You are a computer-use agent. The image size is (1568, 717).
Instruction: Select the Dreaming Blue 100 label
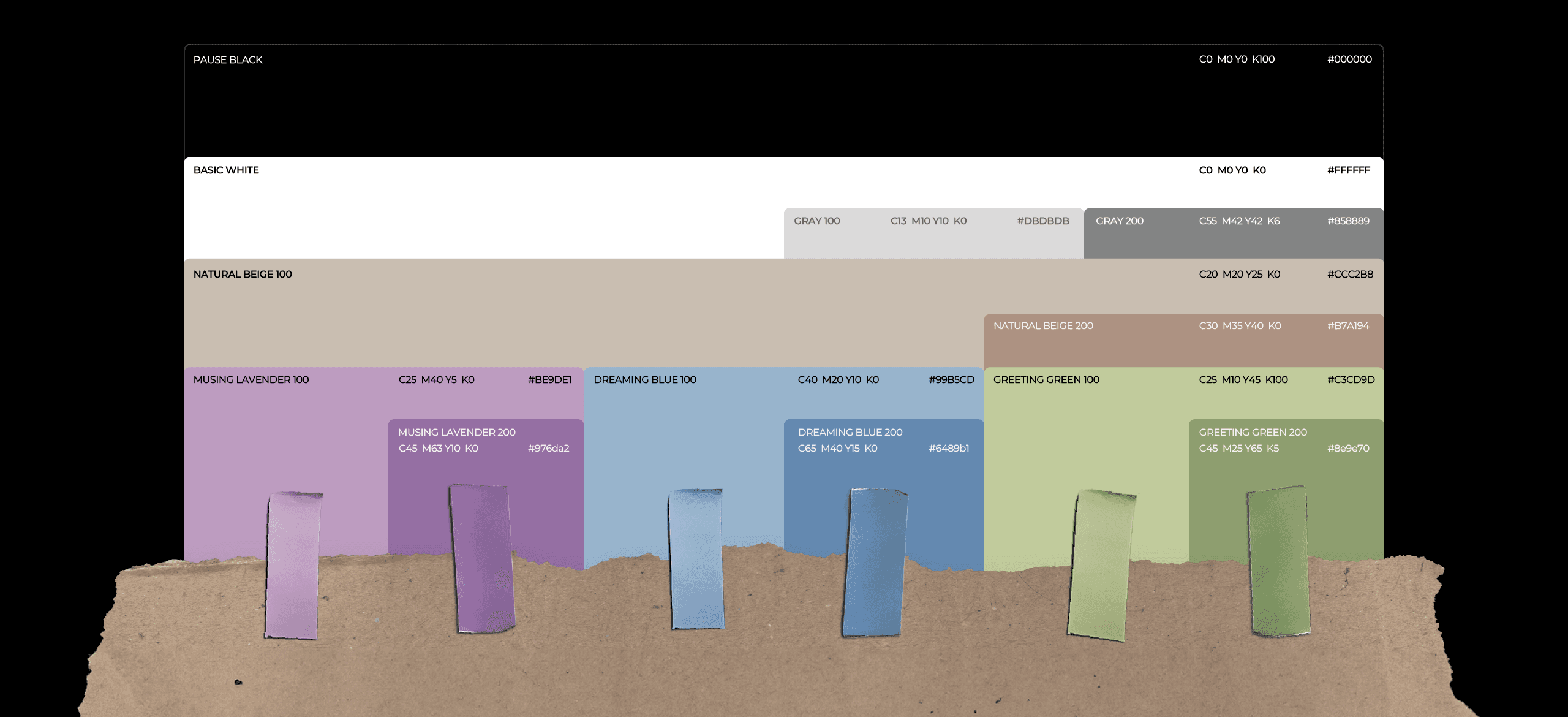point(644,379)
